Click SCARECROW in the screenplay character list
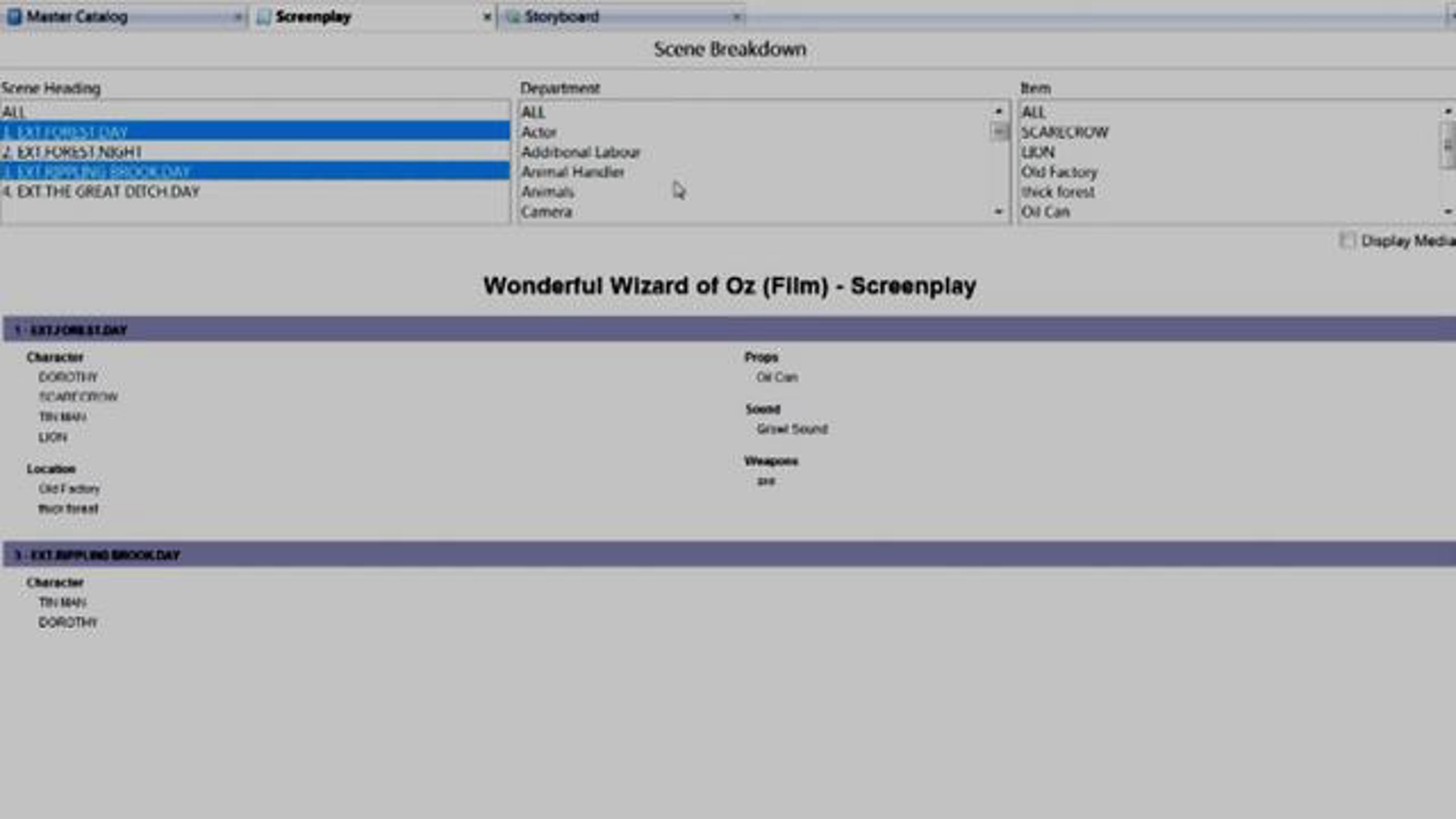The image size is (1456, 819). click(78, 397)
